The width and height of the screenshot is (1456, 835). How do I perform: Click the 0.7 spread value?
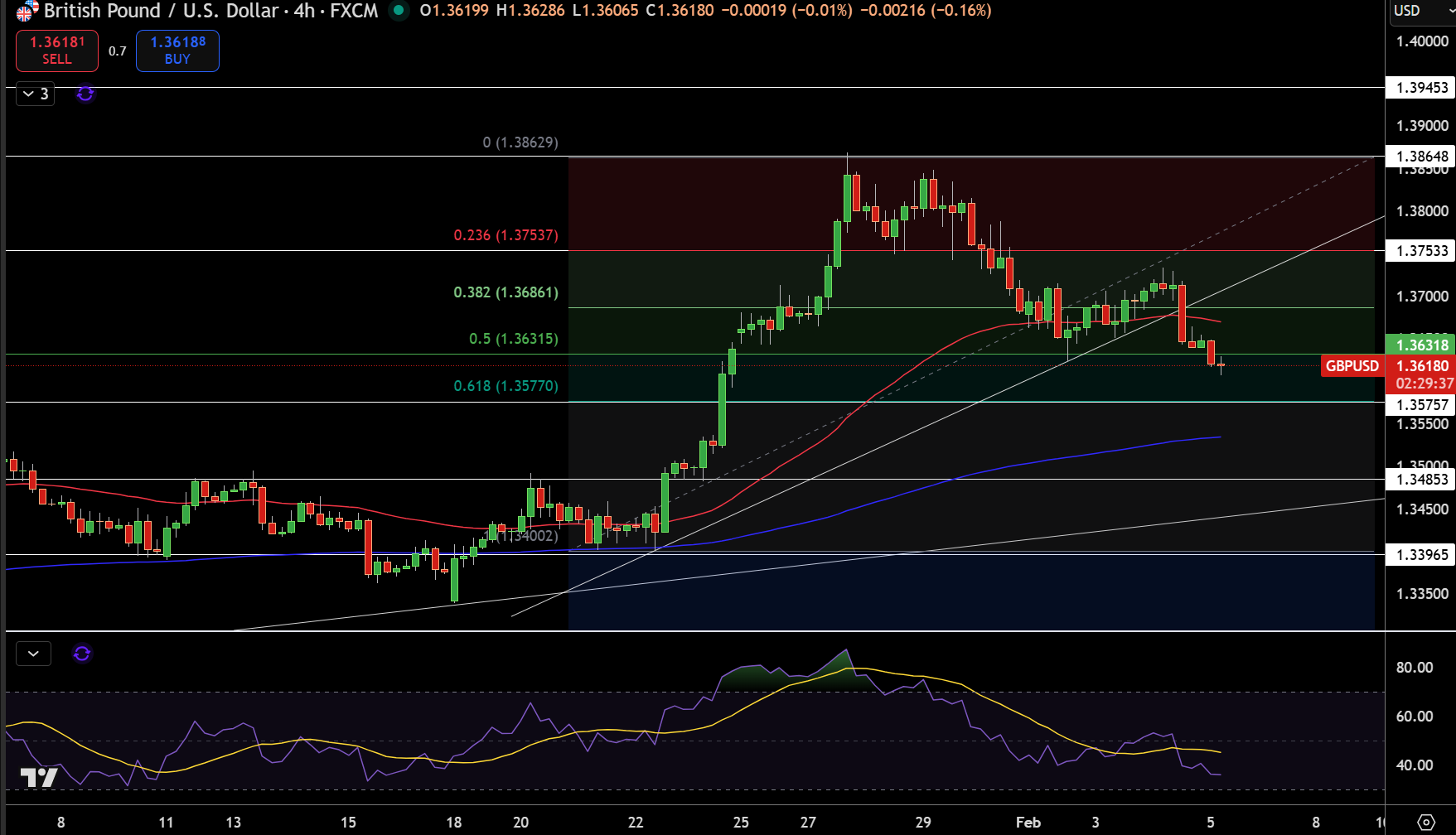click(118, 51)
